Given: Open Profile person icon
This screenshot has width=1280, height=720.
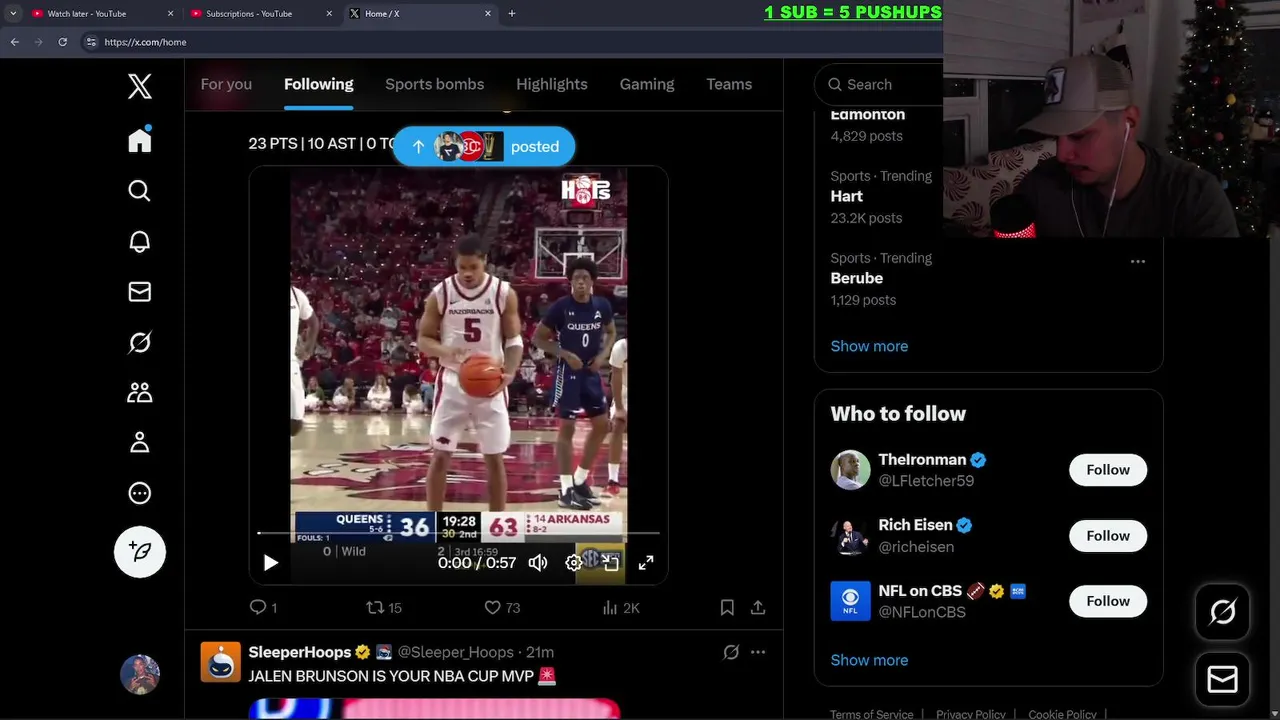Looking at the screenshot, I should (140, 442).
